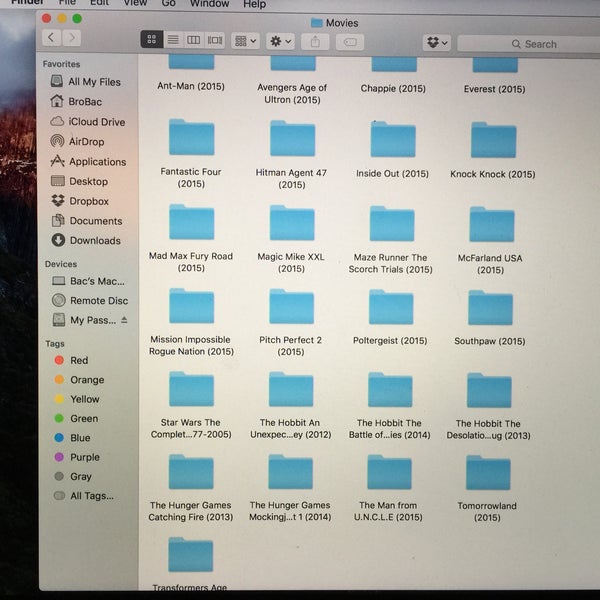
Task: Select Remote Disc device
Action: (x=90, y=300)
